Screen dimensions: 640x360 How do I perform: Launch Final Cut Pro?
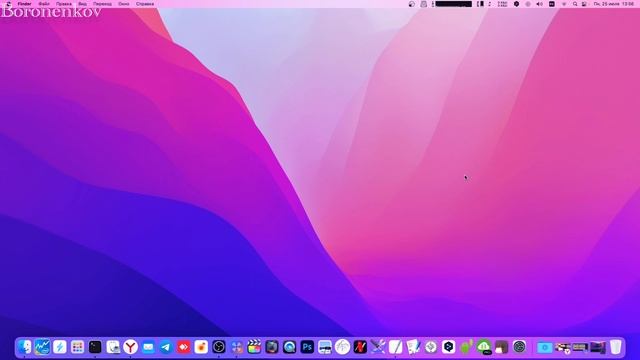click(x=254, y=347)
